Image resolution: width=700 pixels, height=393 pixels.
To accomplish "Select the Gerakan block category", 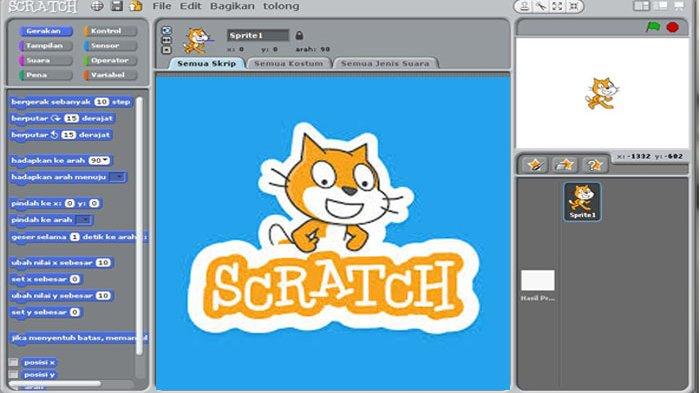I will coord(46,31).
